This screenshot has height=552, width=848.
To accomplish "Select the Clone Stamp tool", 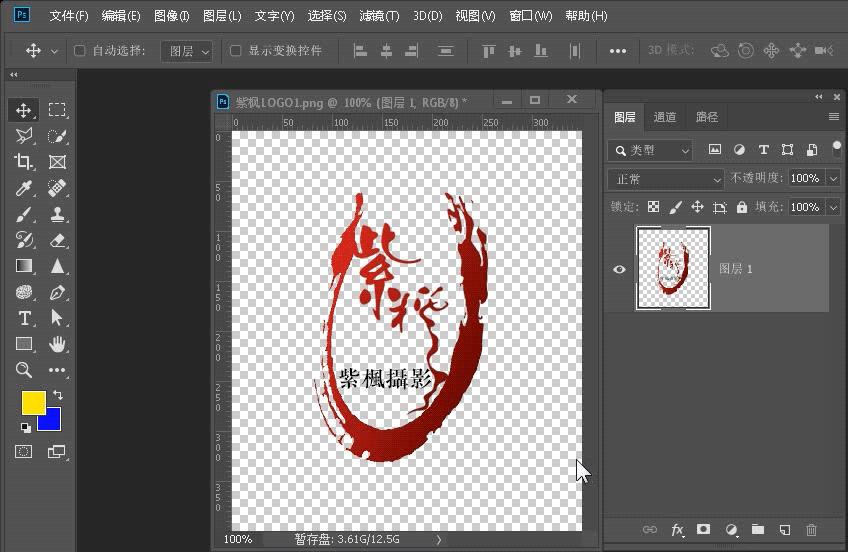I will pos(57,214).
